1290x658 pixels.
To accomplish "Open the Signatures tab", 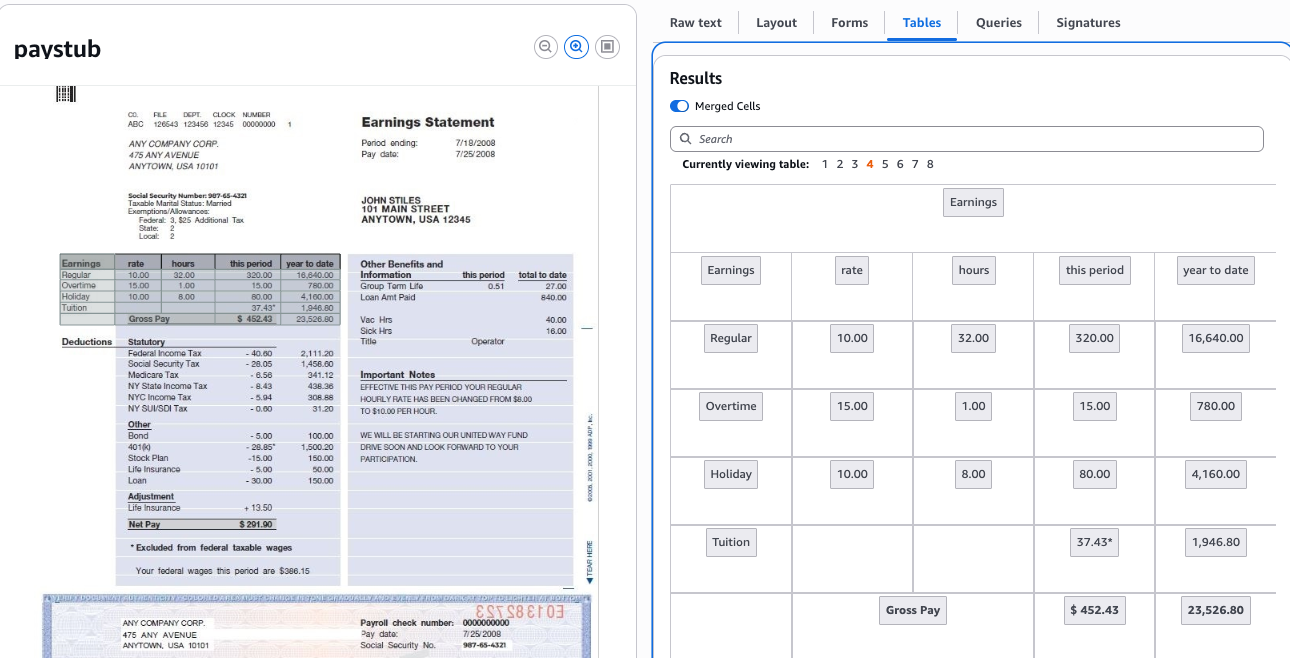I will tap(1088, 23).
